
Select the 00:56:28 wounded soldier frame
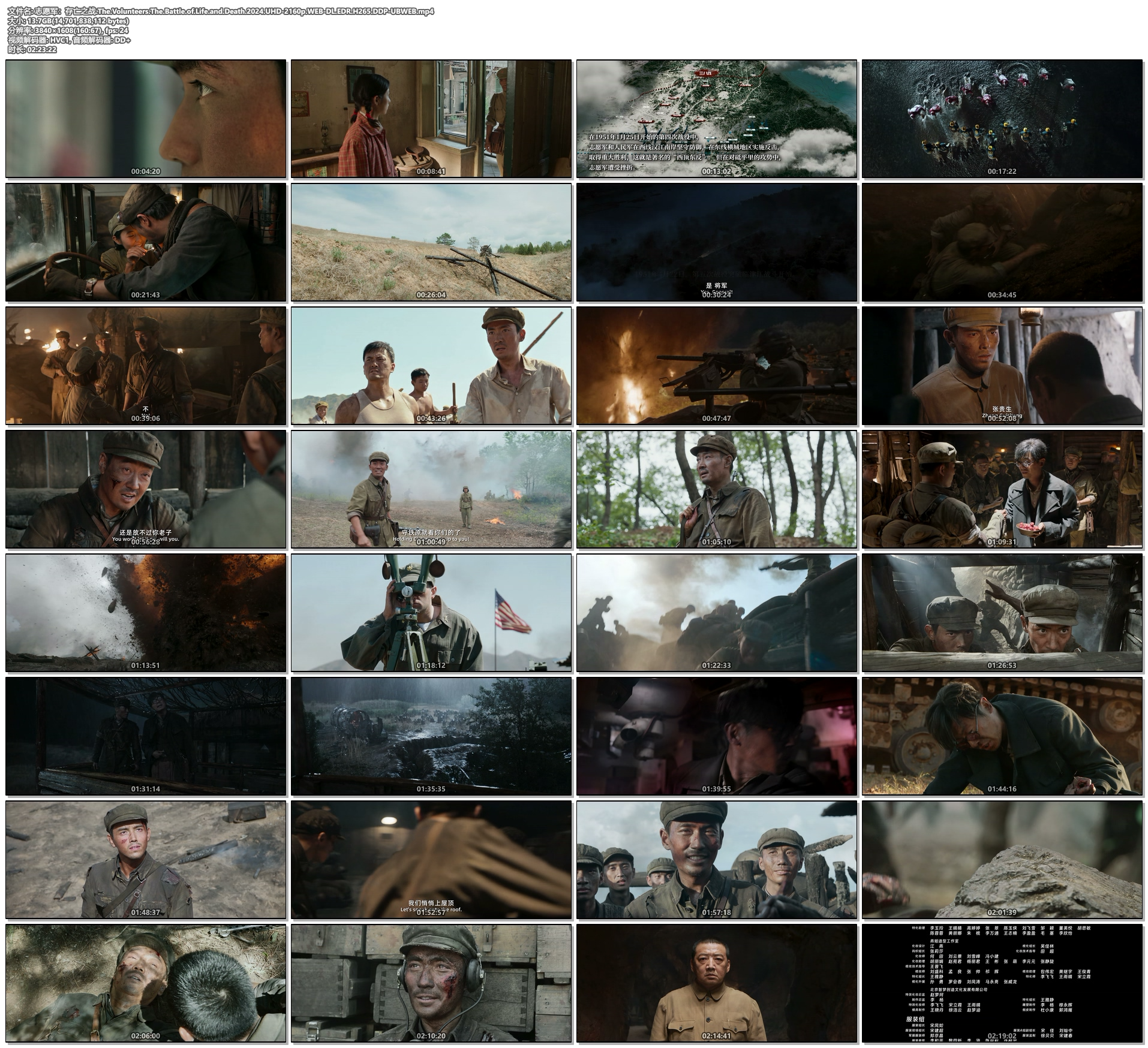(x=146, y=489)
